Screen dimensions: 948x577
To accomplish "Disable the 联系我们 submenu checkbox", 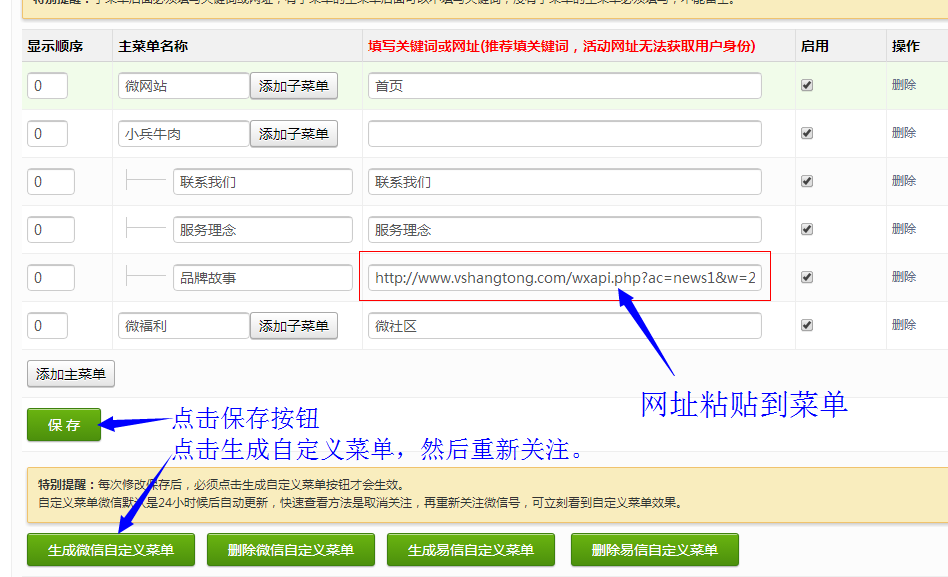I will coord(807,181).
